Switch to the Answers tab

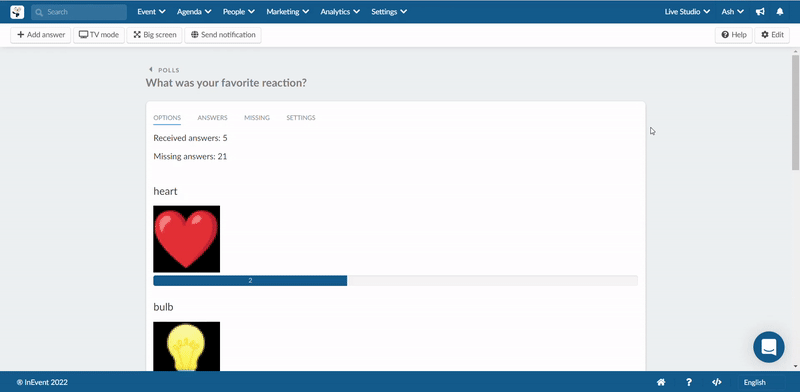212,118
